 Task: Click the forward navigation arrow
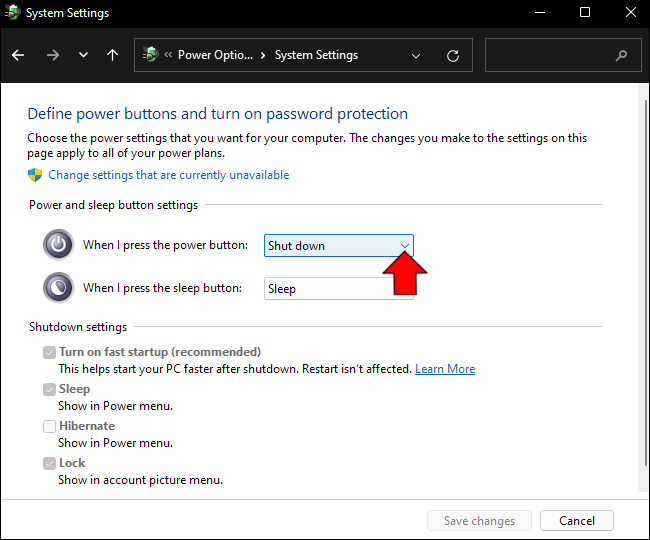point(52,56)
